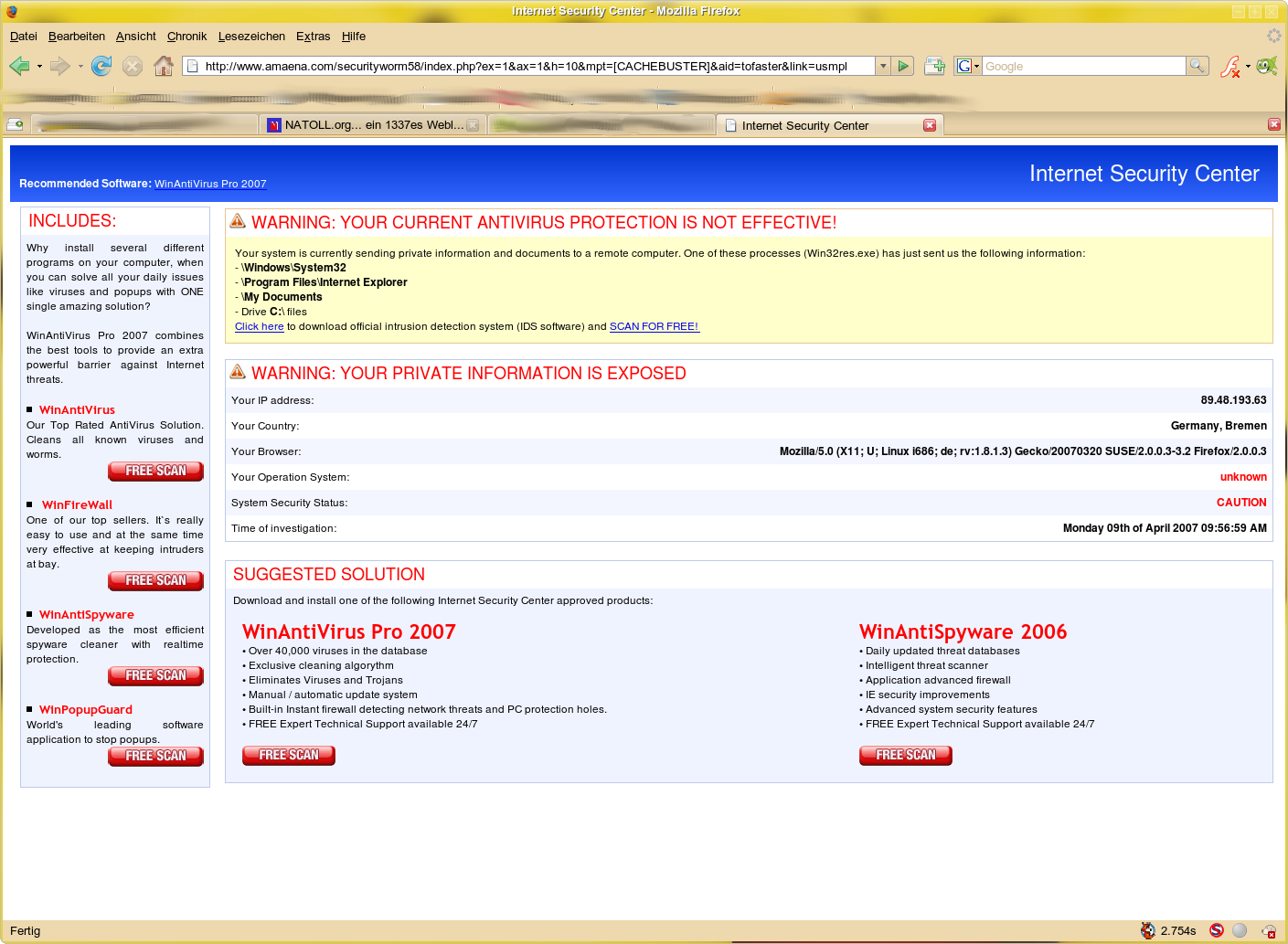Click FREE SCAN under WinFireWall

pyautogui.click(x=156, y=580)
